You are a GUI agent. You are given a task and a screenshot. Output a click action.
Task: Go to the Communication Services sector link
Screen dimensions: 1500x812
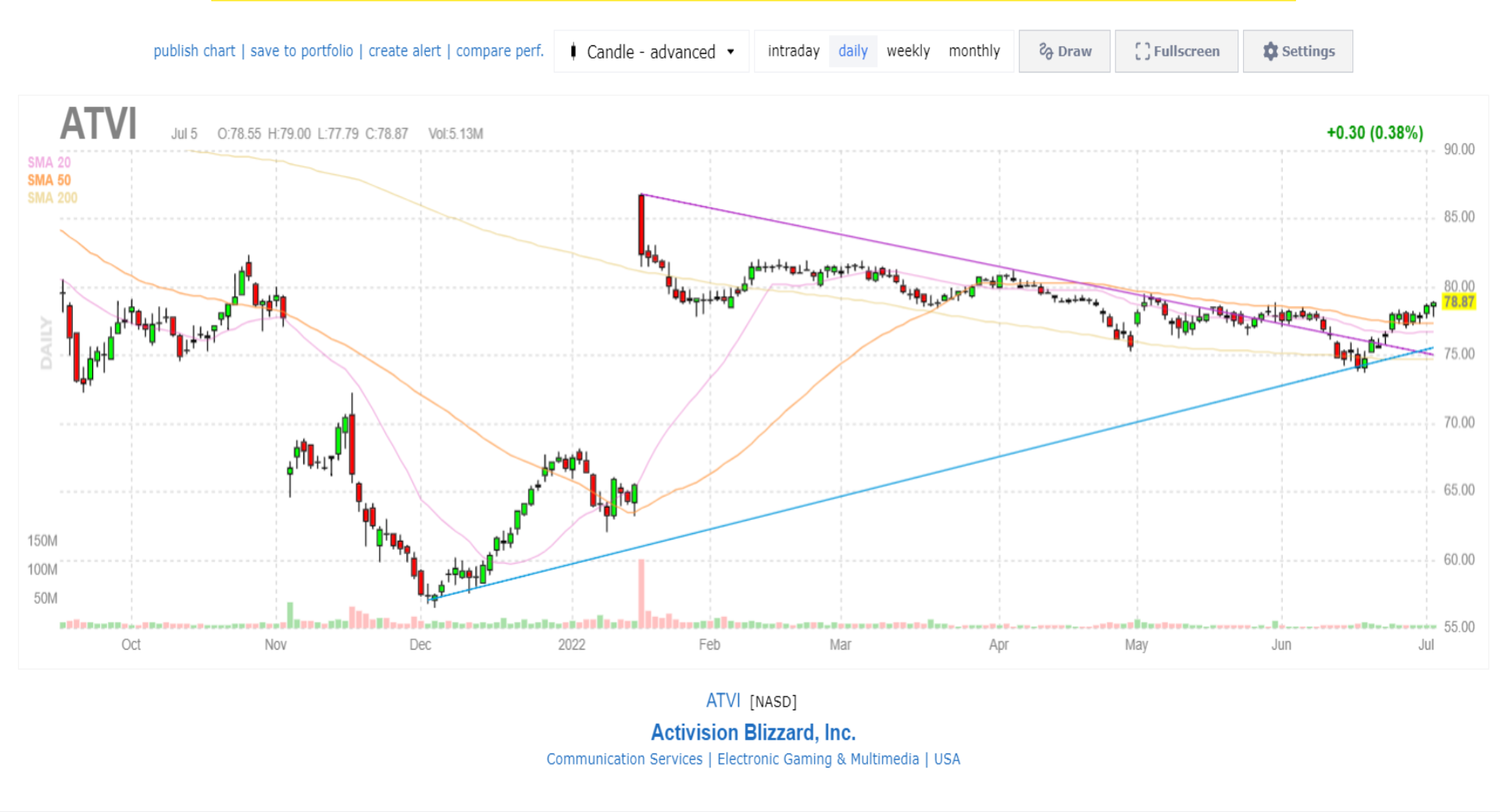624,759
